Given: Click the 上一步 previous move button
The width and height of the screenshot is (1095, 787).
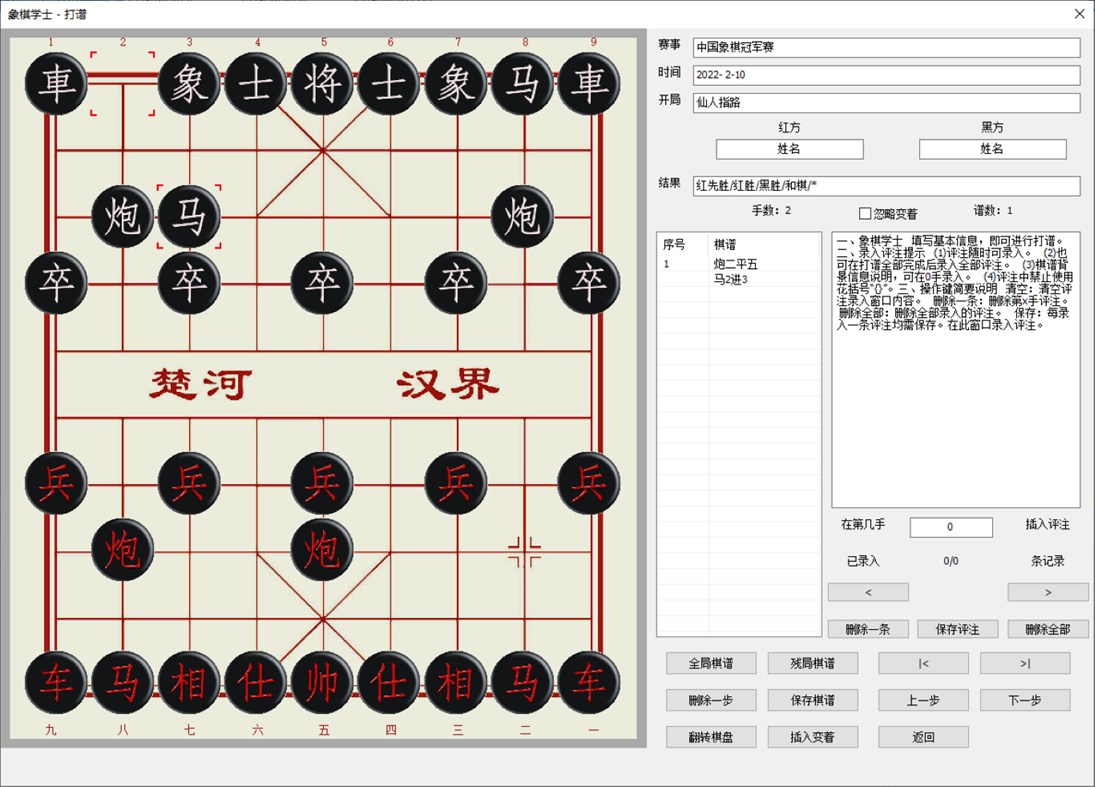Looking at the screenshot, I should 922,700.
